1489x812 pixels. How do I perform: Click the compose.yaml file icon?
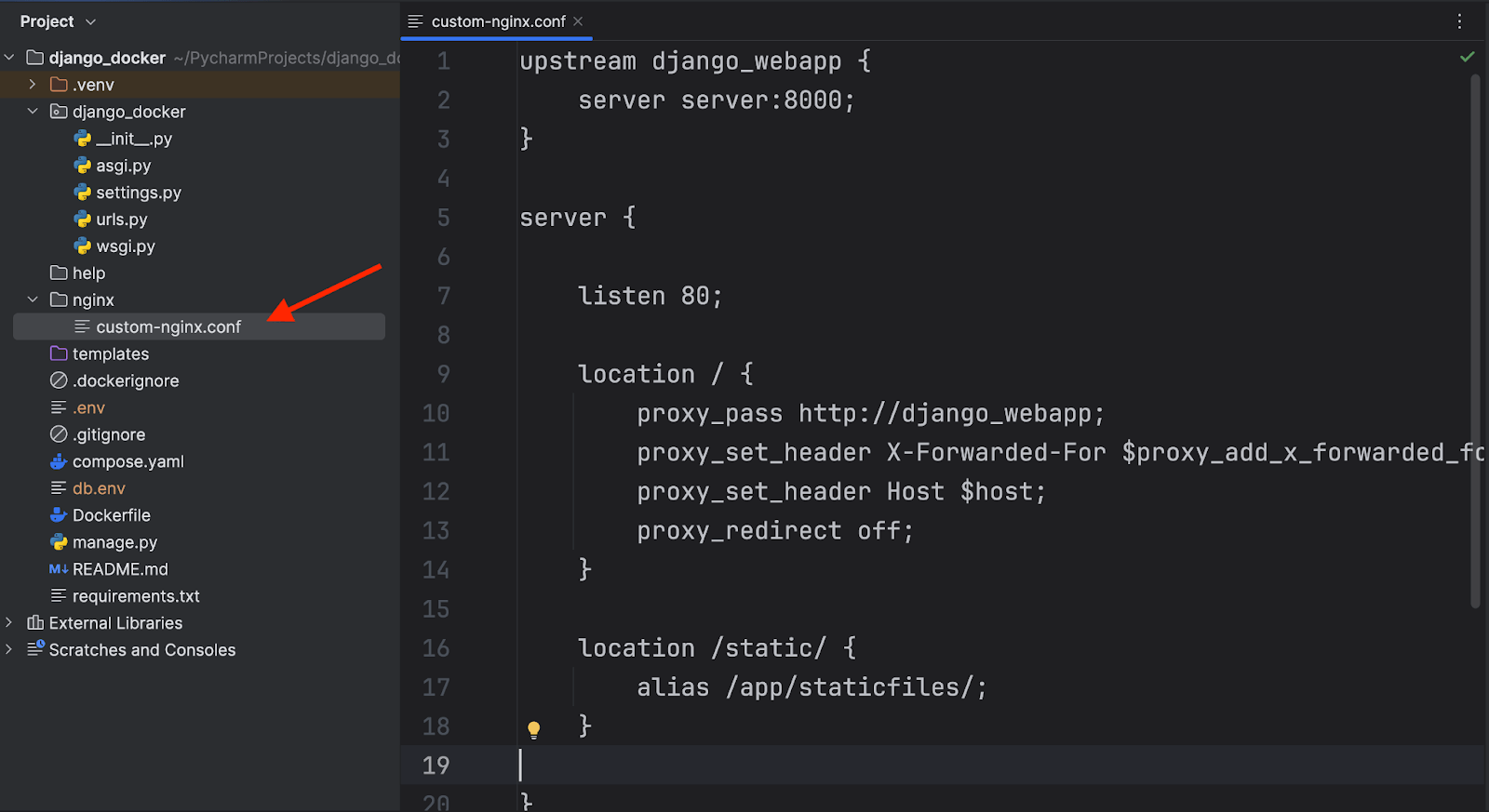pos(59,461)
